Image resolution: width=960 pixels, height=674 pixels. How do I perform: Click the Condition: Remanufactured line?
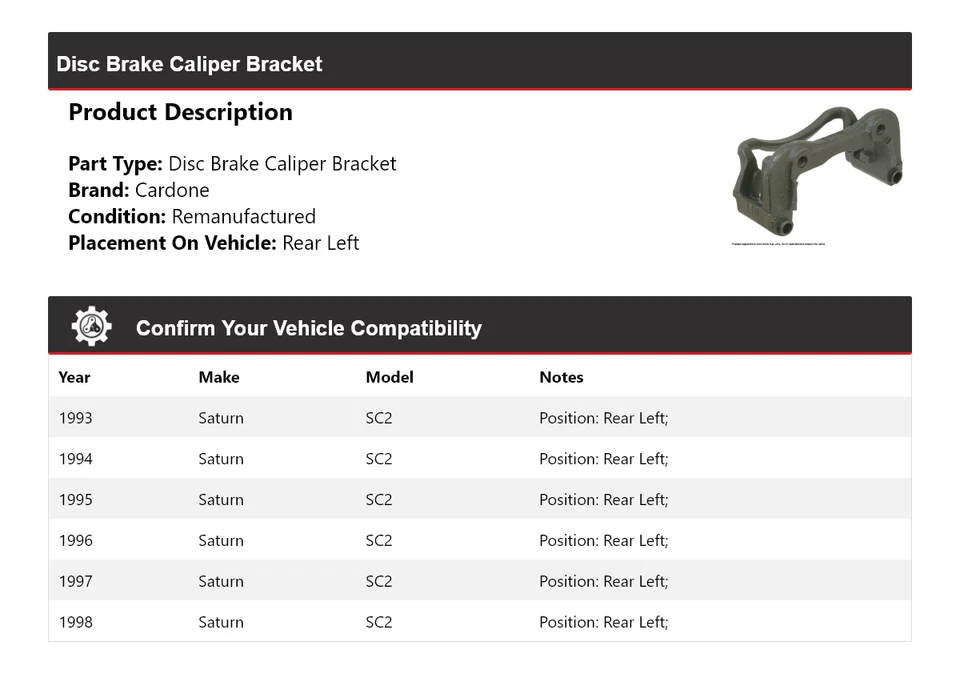(192, 216)
